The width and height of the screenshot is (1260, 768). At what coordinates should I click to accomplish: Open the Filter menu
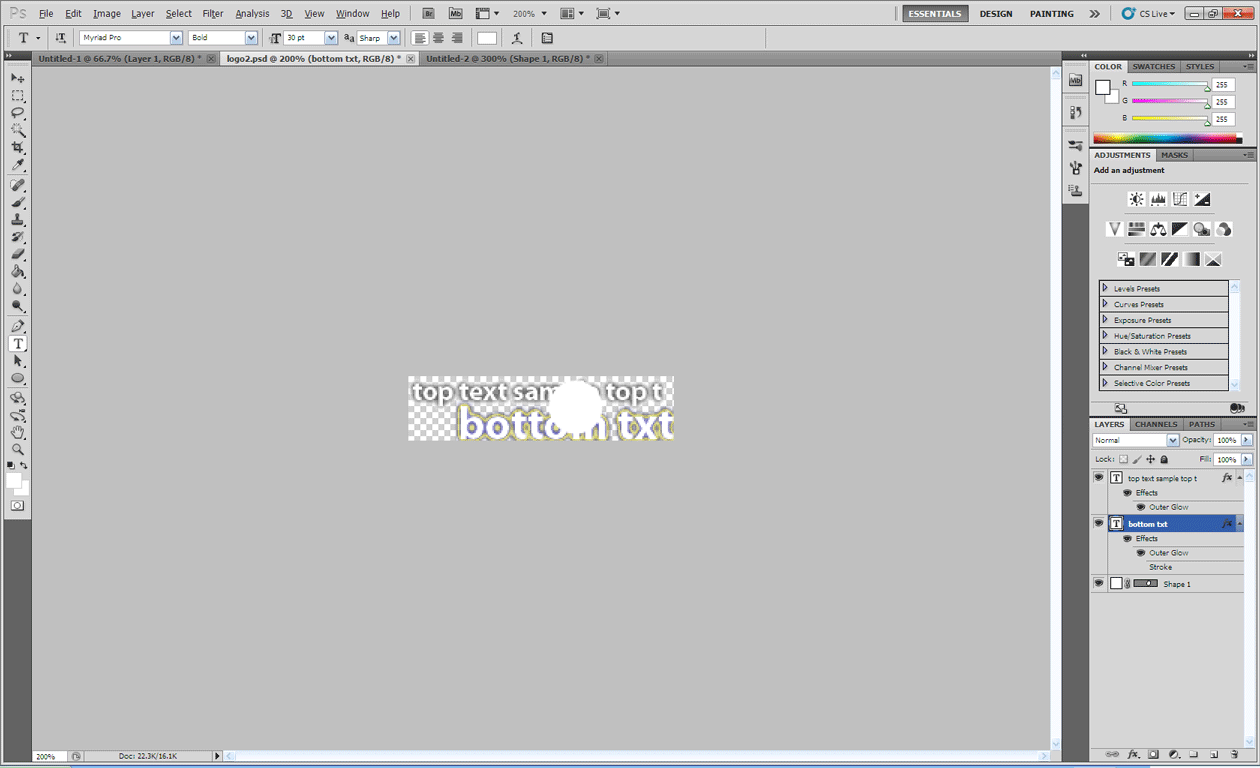click(x=212, y=13)
